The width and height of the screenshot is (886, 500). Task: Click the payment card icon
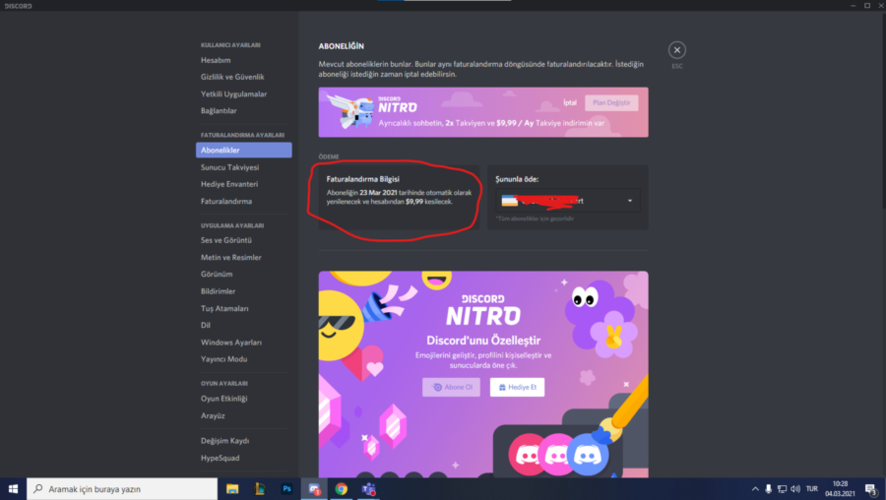[x=510, y=201]
